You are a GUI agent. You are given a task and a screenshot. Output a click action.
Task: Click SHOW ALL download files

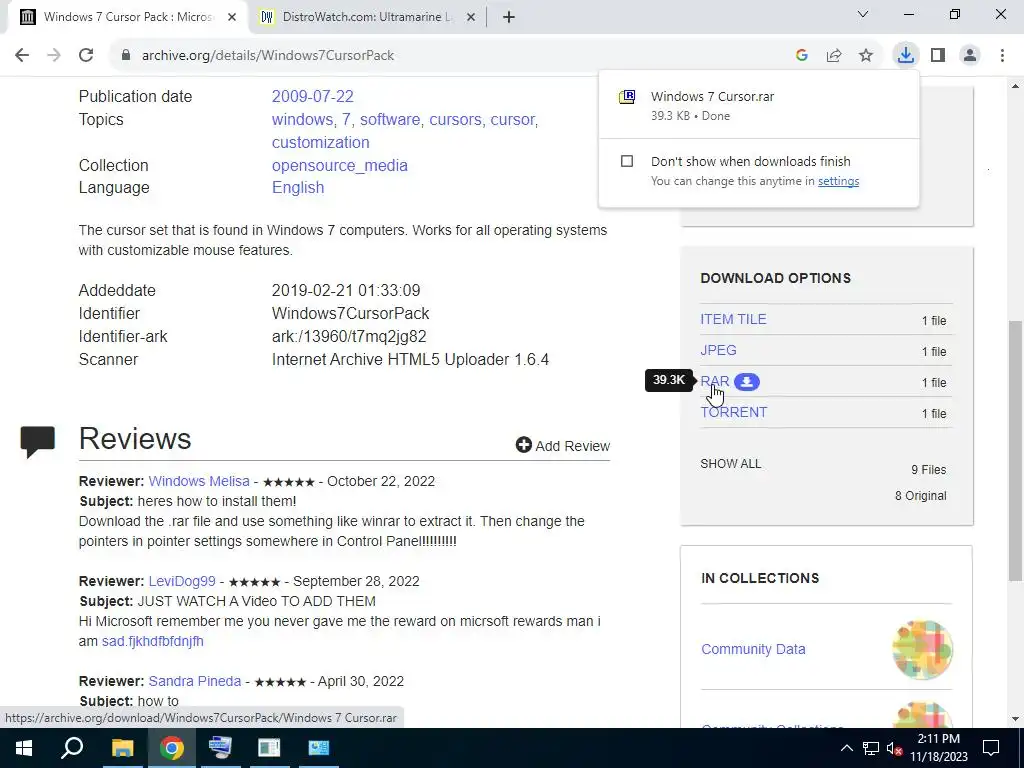731,464
